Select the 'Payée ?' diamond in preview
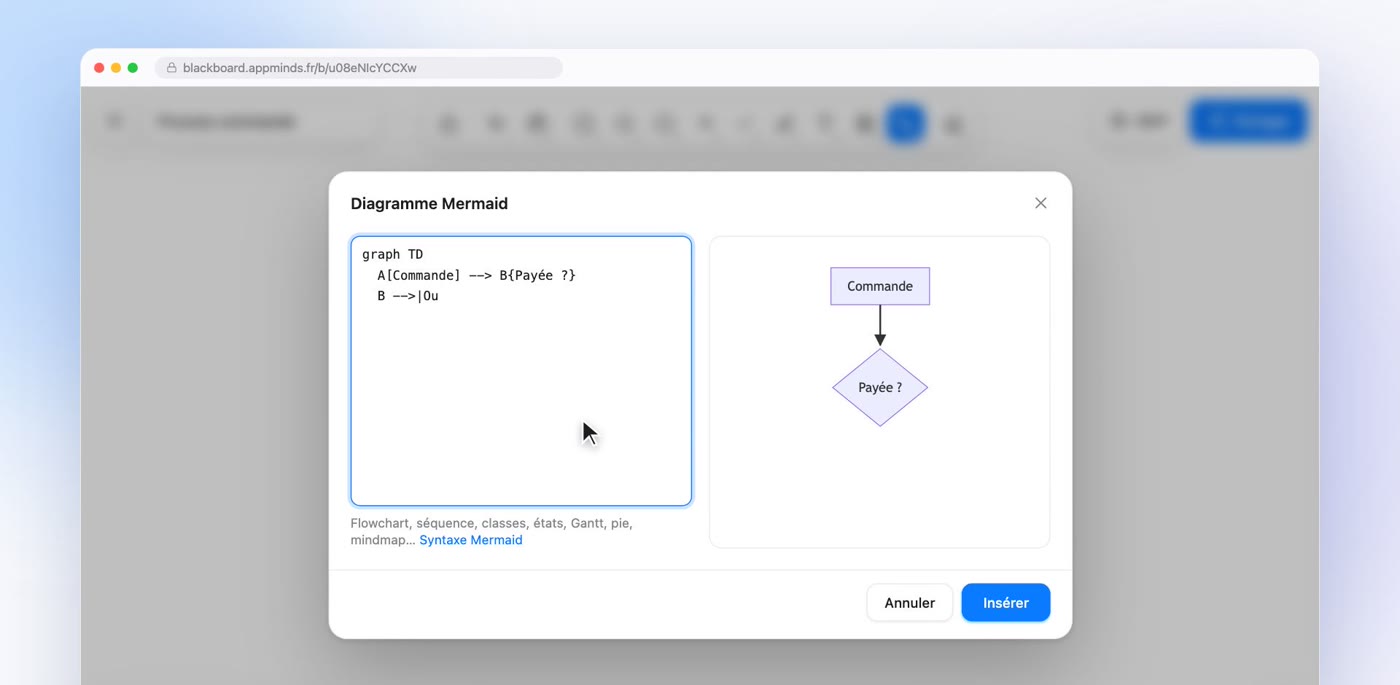 pyautogui.click(x=880, y=387)
